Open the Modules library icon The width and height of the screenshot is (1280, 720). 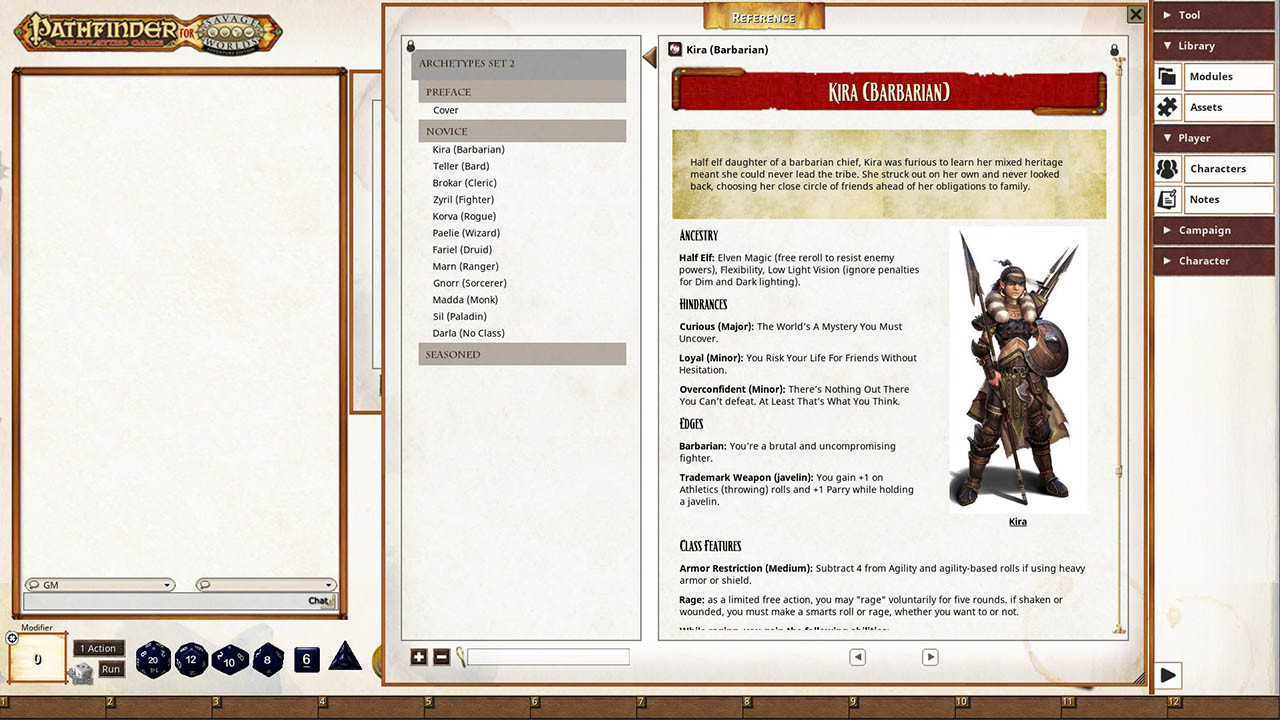click(x=1166, y=76)
